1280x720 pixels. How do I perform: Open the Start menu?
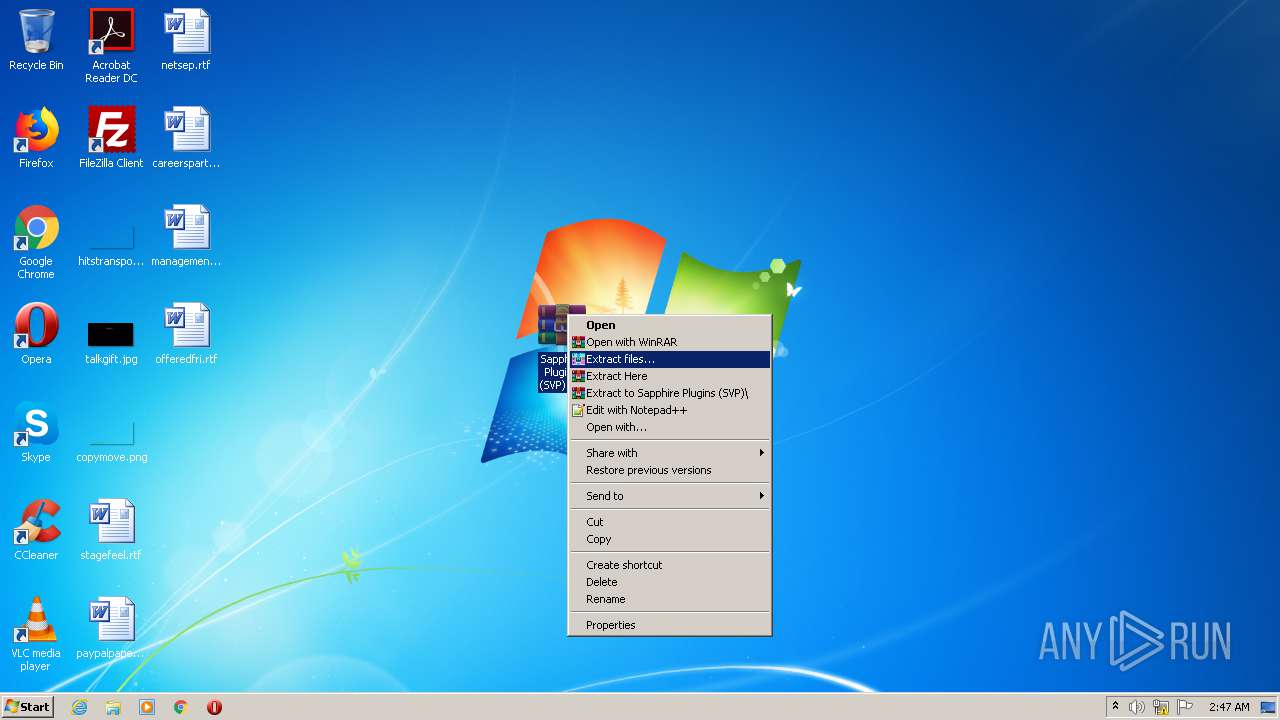tap(28, 707)
